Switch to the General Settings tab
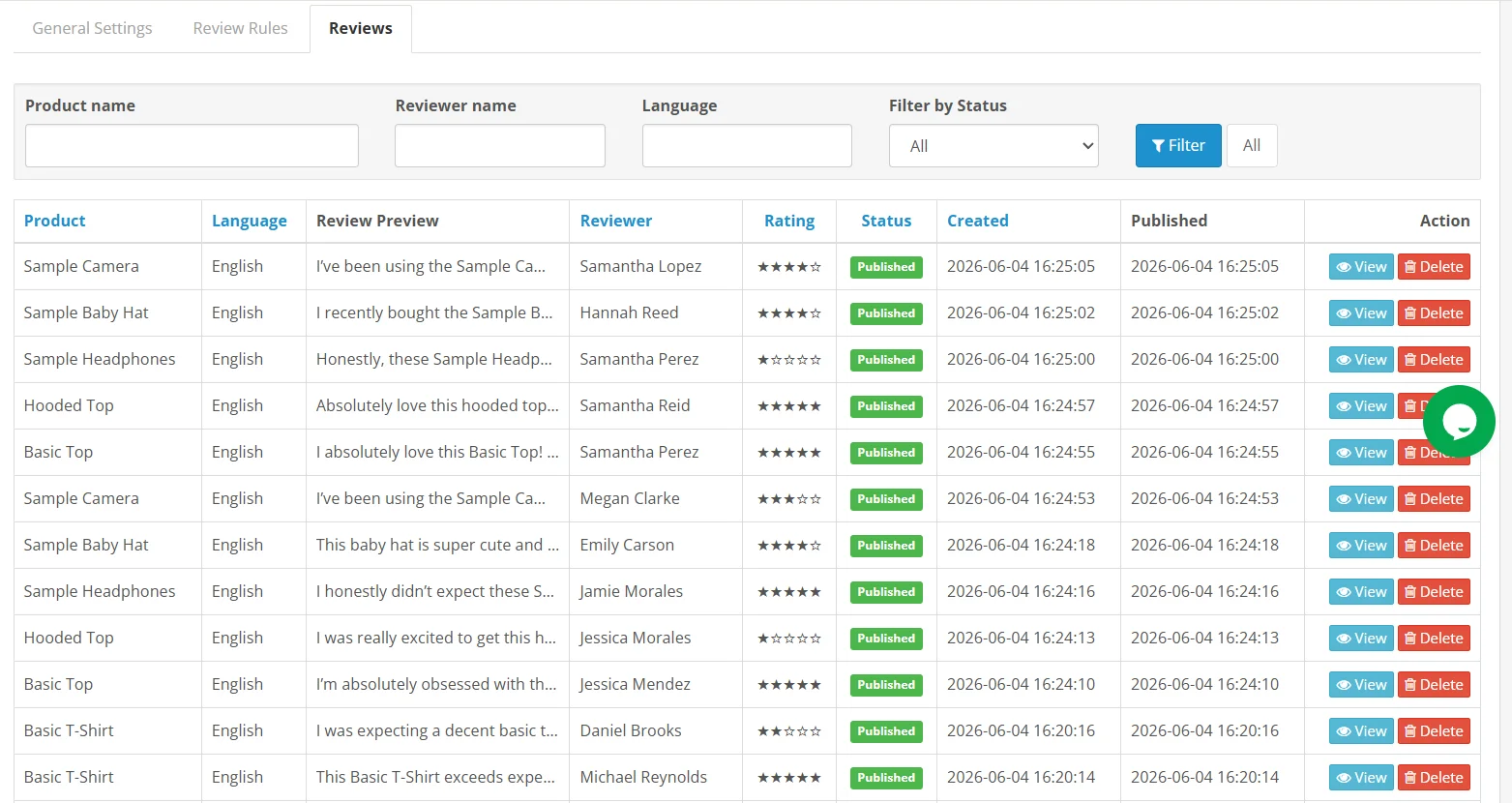Viewport: 1512px width, 803px height. (92, 28)
